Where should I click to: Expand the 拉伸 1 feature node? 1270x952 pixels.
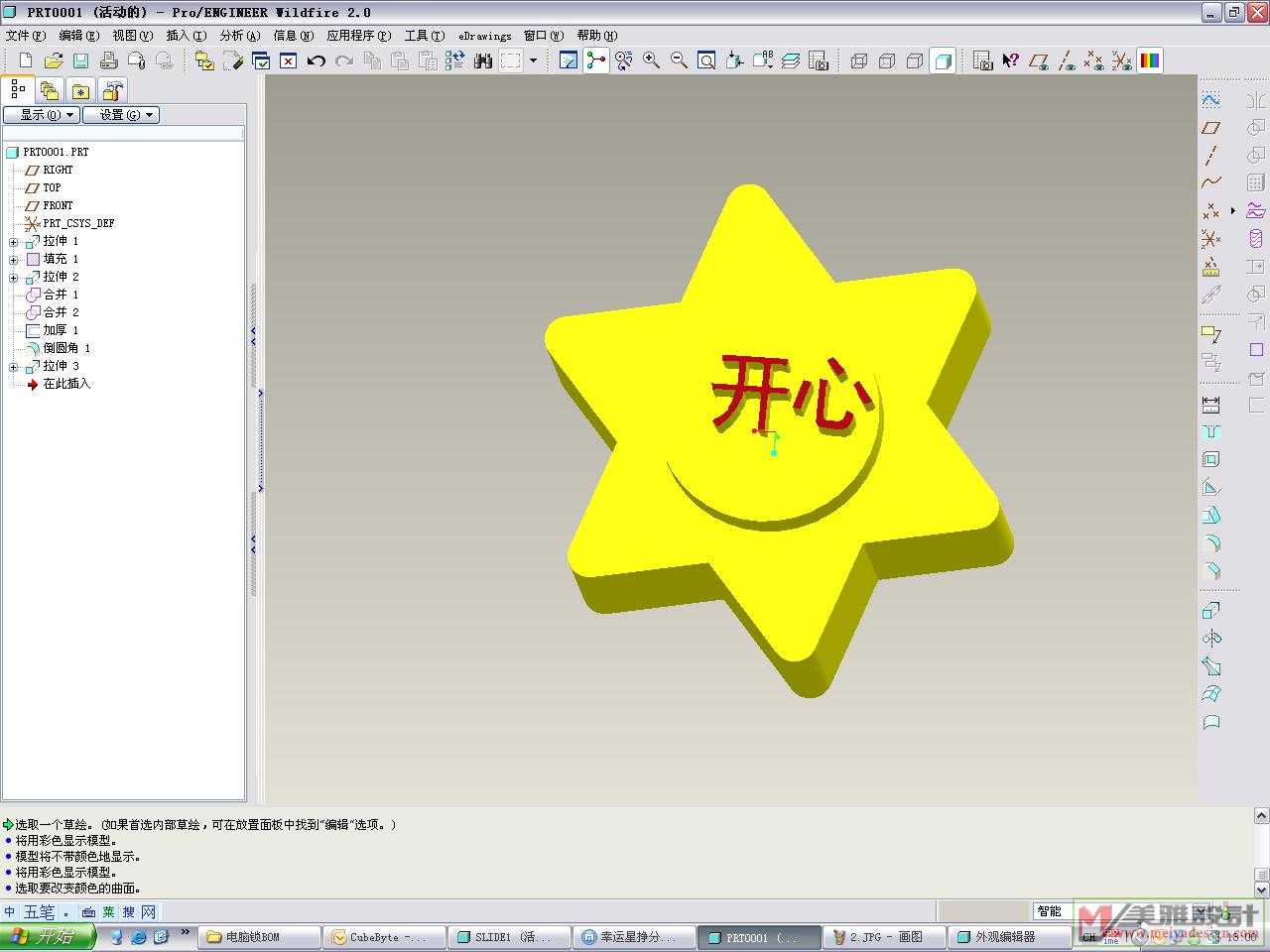13,242
